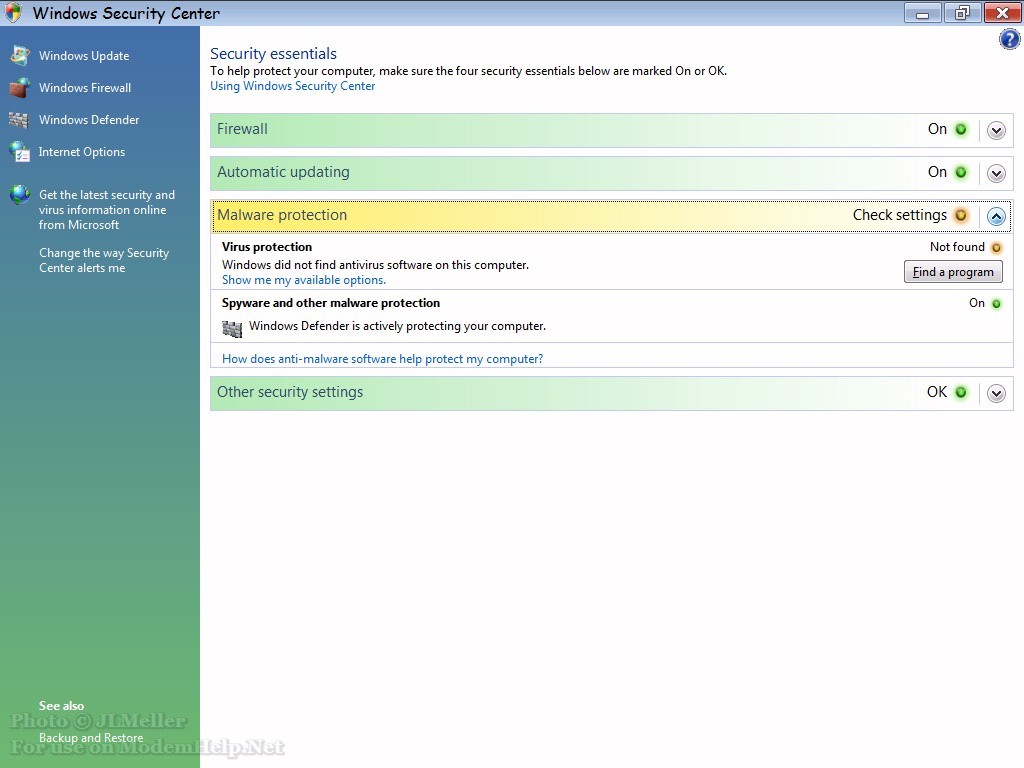Click the yellow Malware protection status indicator
Image resolution: width=1024 pixels, height=768 pixels.
click(x=961, y=216)
